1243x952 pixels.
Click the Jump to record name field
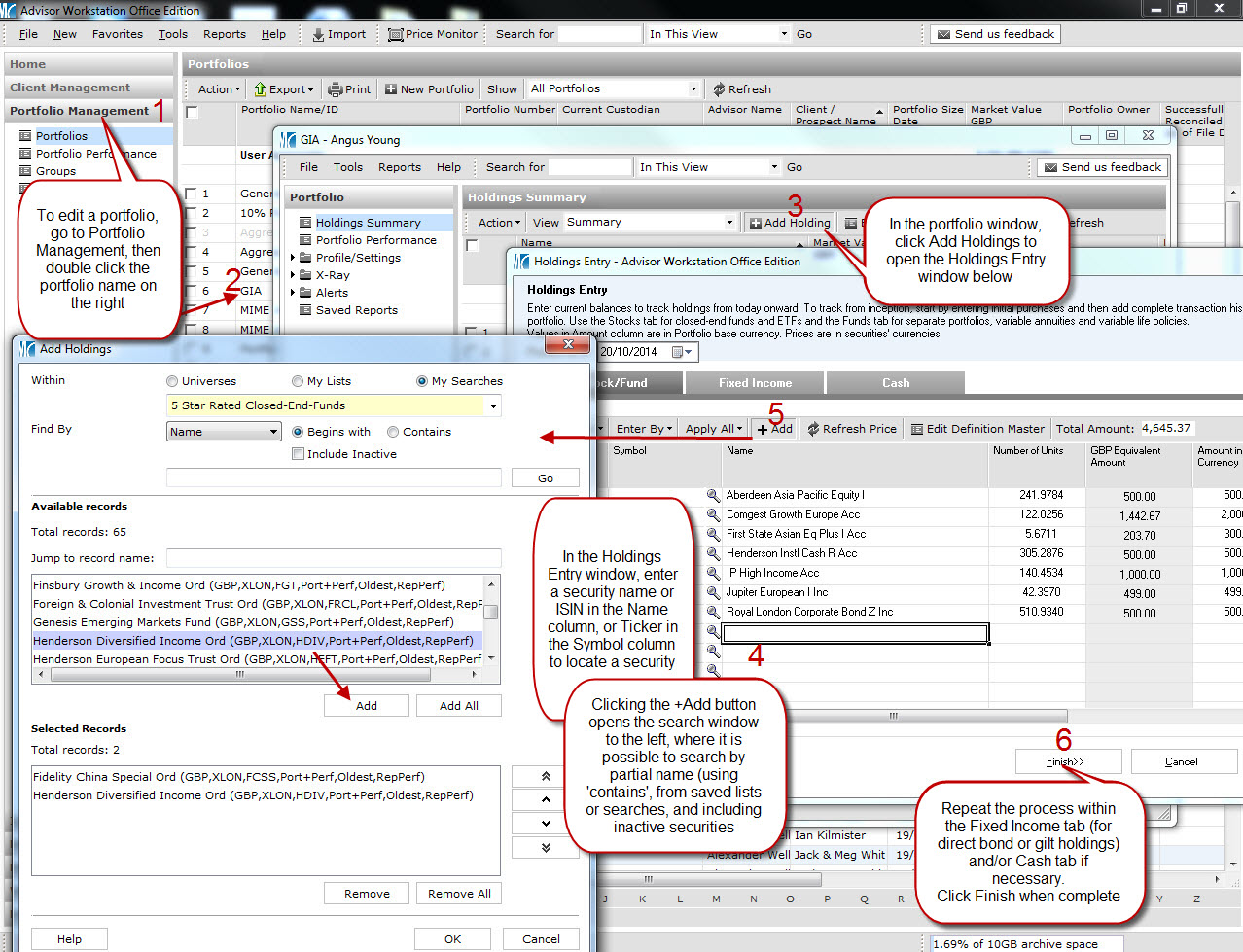tap(334, 558)
